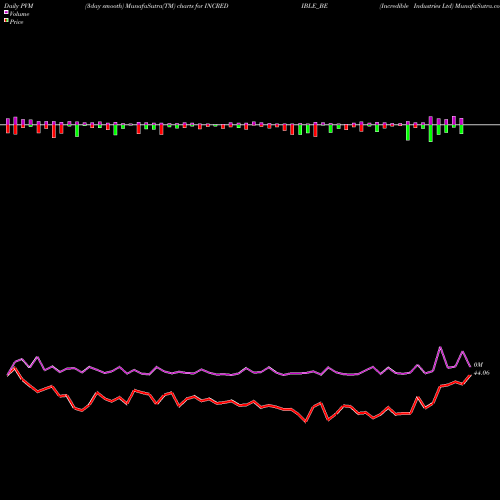Image resolution: width=500 pixels, height=500 pixels.
Task: Click the longest green bar near right end
Action: (x=431, y=133)
